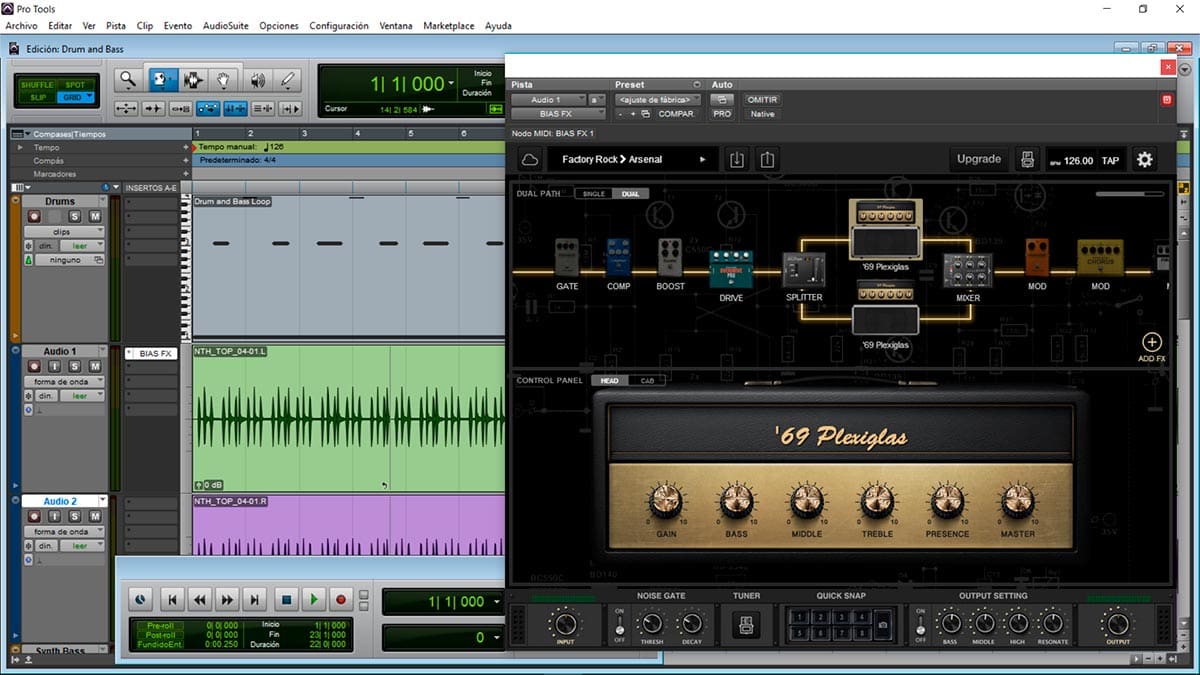The image size is (1200, 675).
Task: Open the AudioSuite menu
Action: (x=226, y=26)
